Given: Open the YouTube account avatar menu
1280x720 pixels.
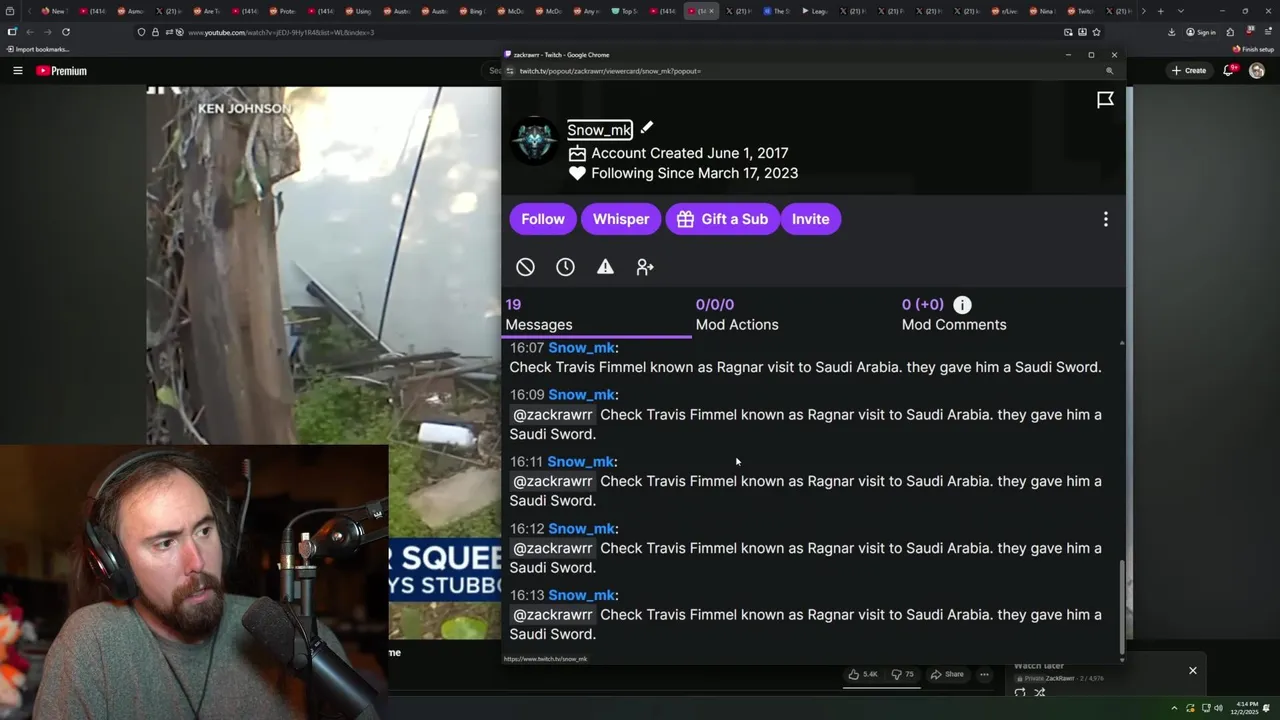Looking at the screenshot, I should 1257,71.
